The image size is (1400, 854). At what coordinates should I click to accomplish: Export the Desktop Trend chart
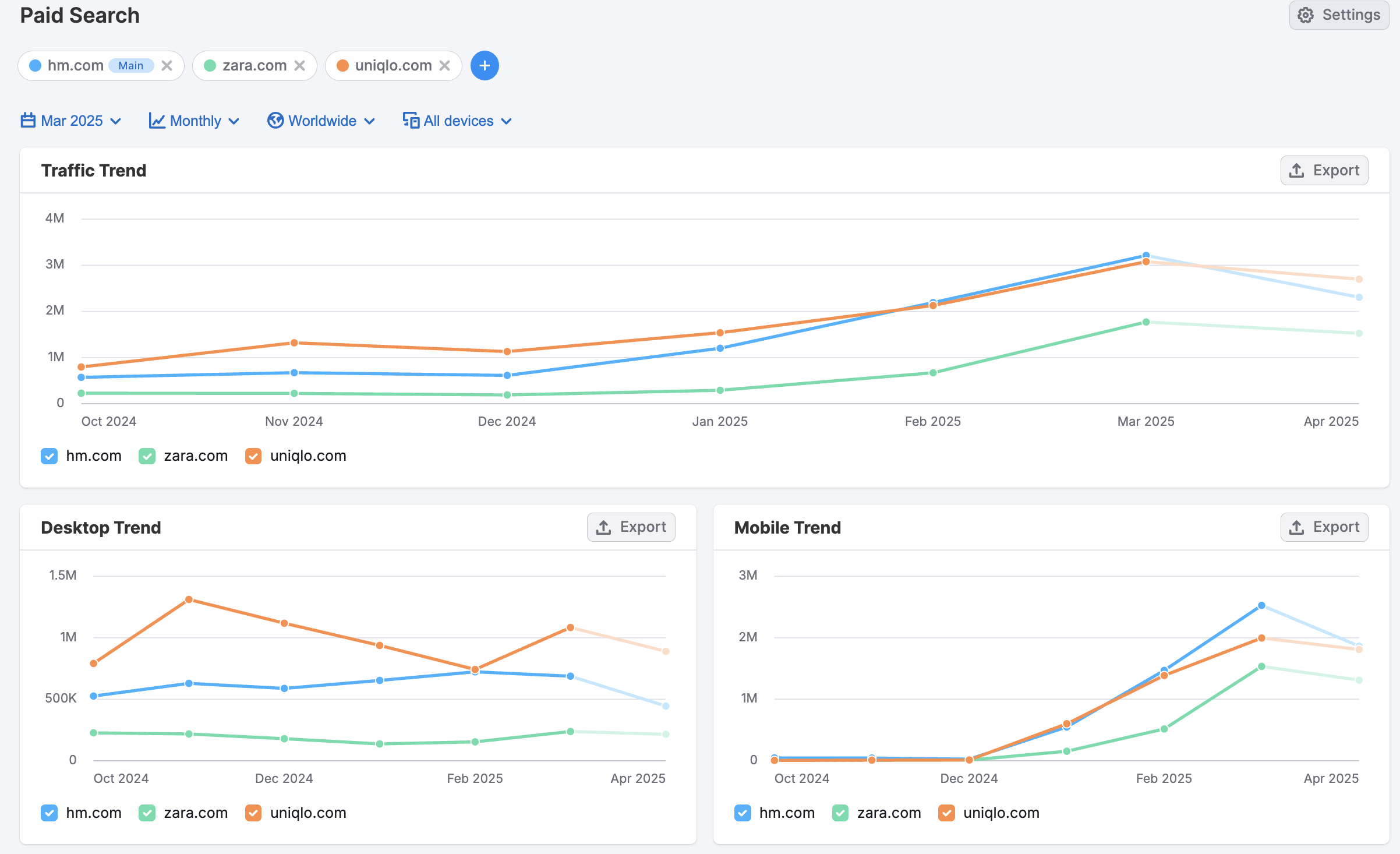[x=631, y=527]
